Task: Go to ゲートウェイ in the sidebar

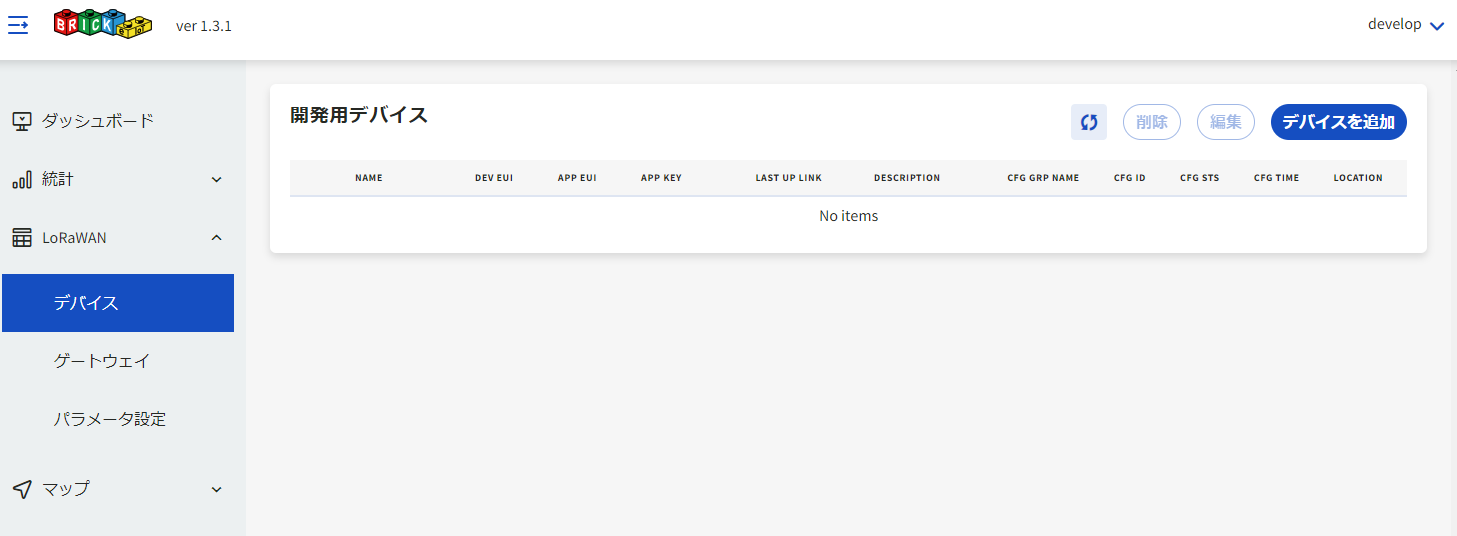Action: pyautogui.click(x=102, y=361)
